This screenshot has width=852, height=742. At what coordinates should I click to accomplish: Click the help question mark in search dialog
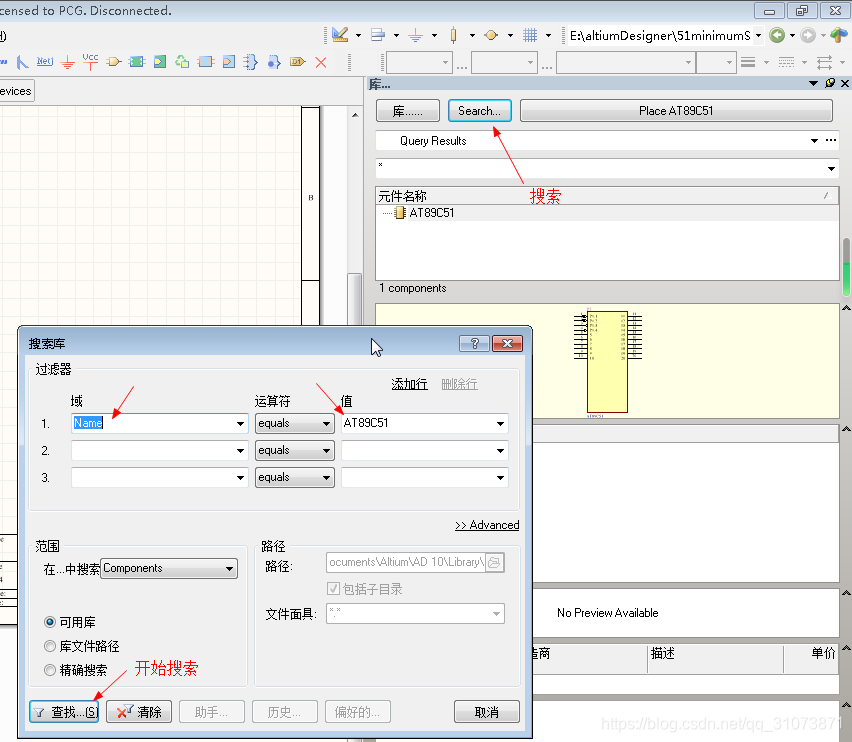[x=474, y=343]
